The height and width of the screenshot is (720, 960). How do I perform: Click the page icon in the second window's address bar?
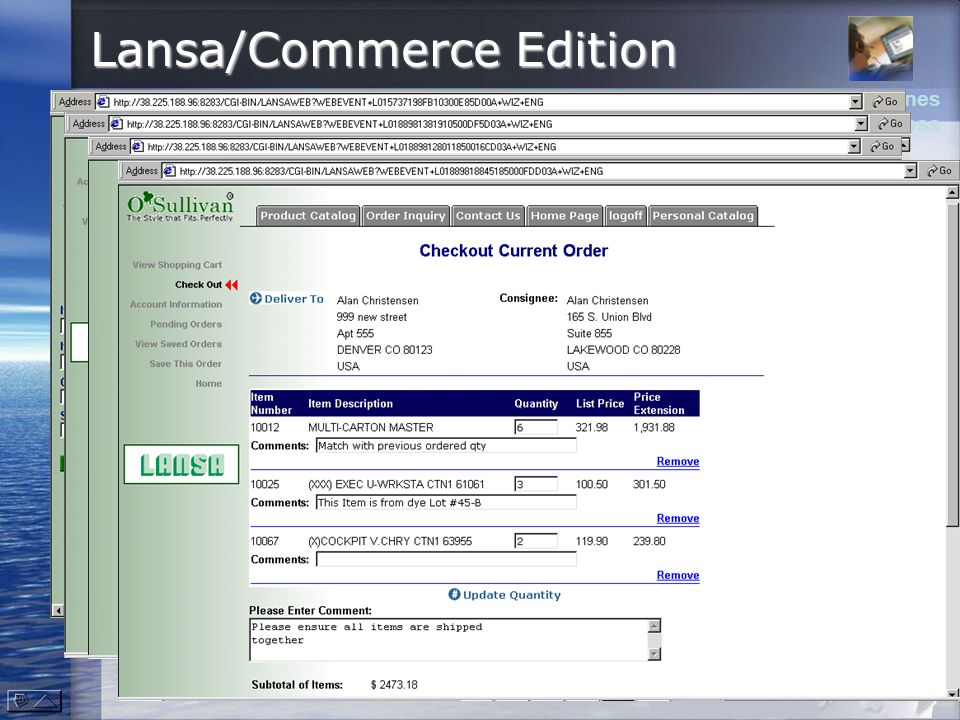coord(116,124)
